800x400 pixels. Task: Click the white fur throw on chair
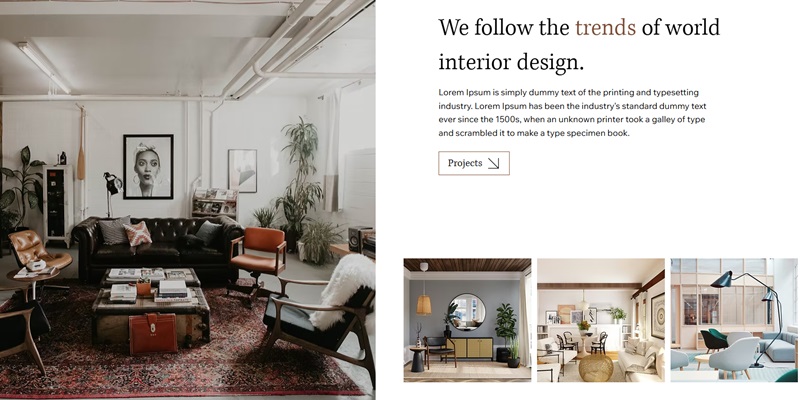[341, 290]
